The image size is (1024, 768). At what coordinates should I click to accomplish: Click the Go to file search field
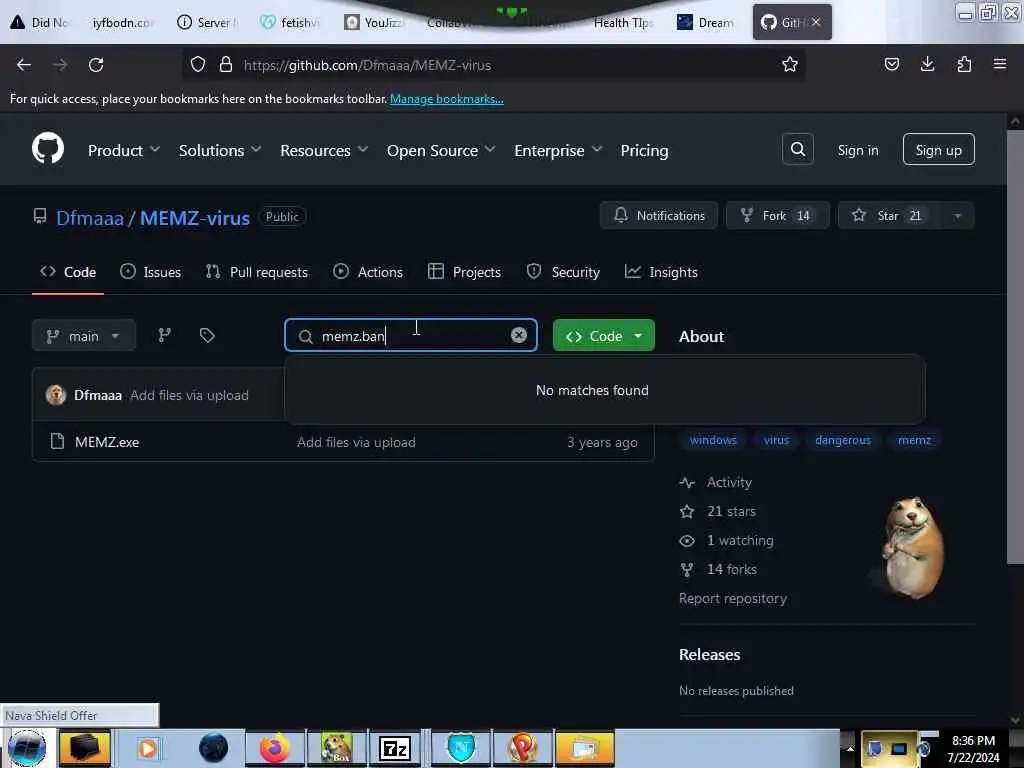click(411, 336)
